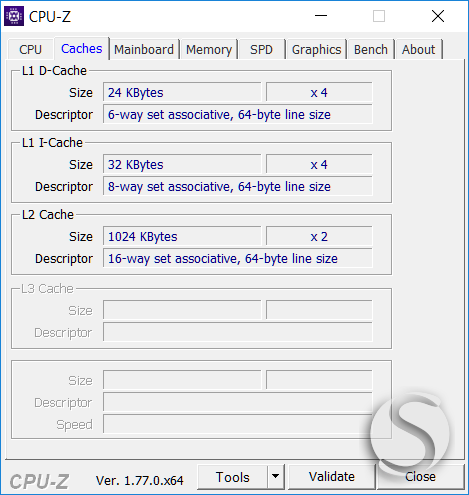Open the Memory tab
This screenshot has height=495, width=469.
coord(209,49)
